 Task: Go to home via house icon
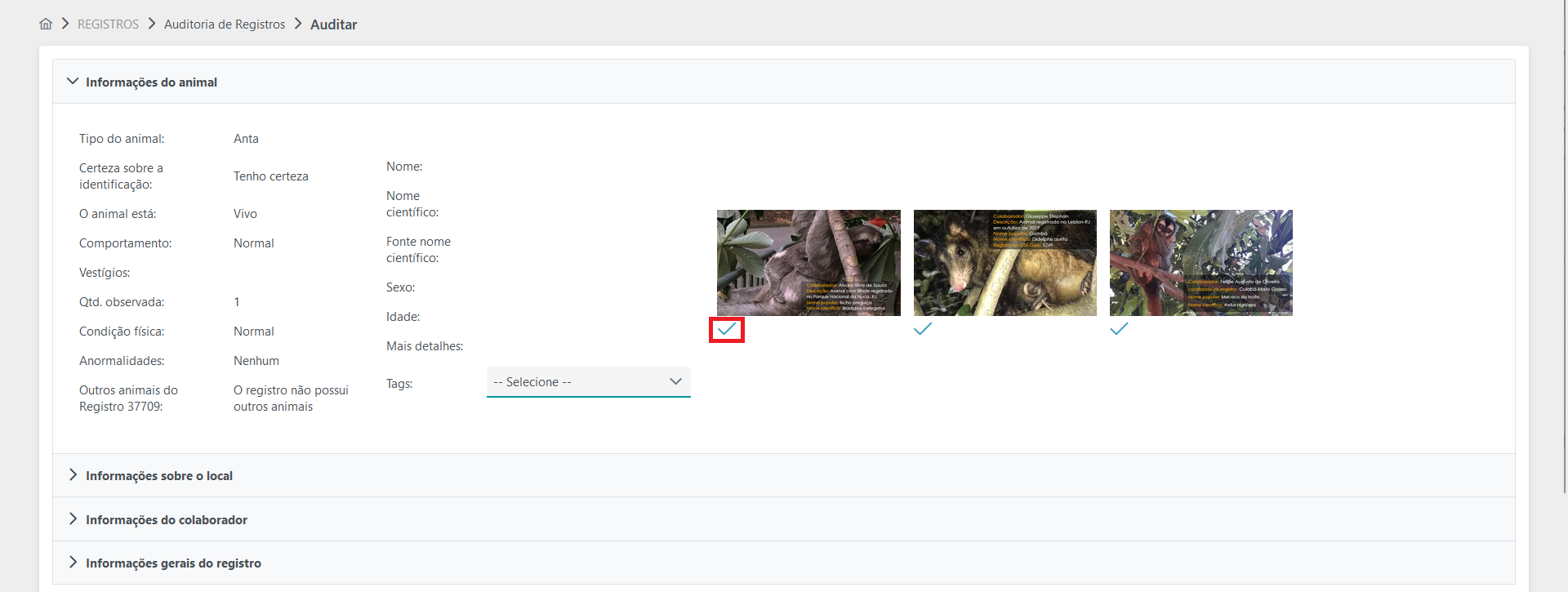[46, 24]
